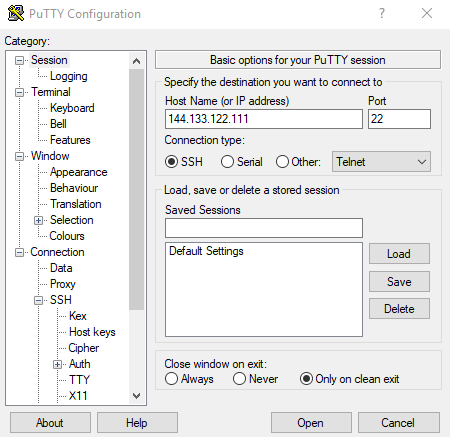Screen dimensions: 450x437
Task: Collapse the Terminal tree node
Action: 20,93
